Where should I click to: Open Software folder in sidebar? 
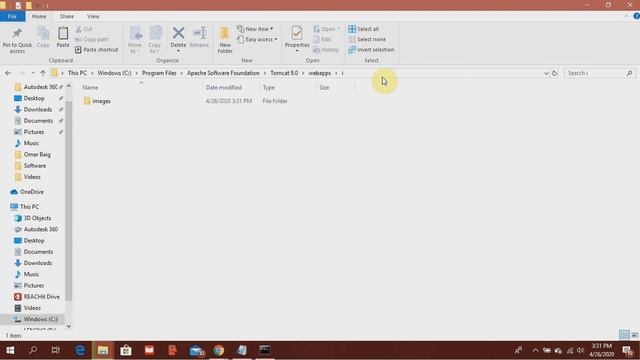pyautogui.click(x=34, y=166)
